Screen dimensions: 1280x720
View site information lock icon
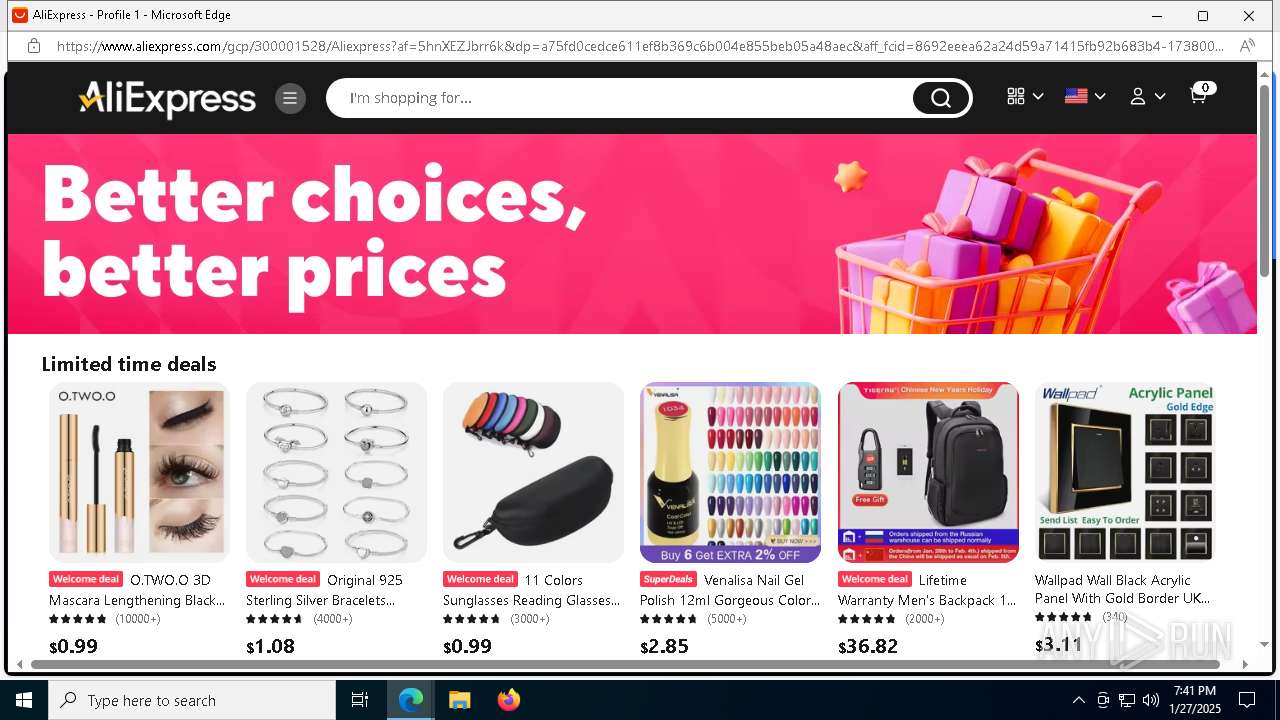[x=34, y=46]
